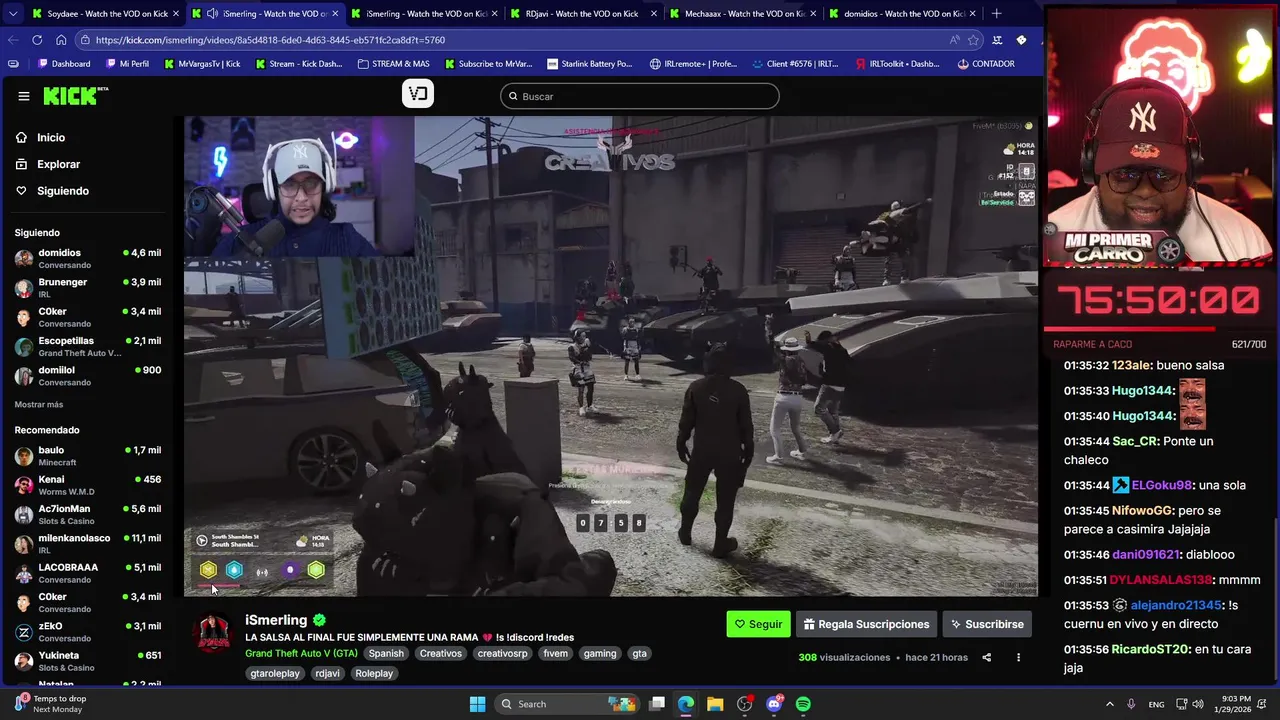Open CONTADOR bookmark
This screenshot has height=720, width=1280.
click(x=986, y=64)
